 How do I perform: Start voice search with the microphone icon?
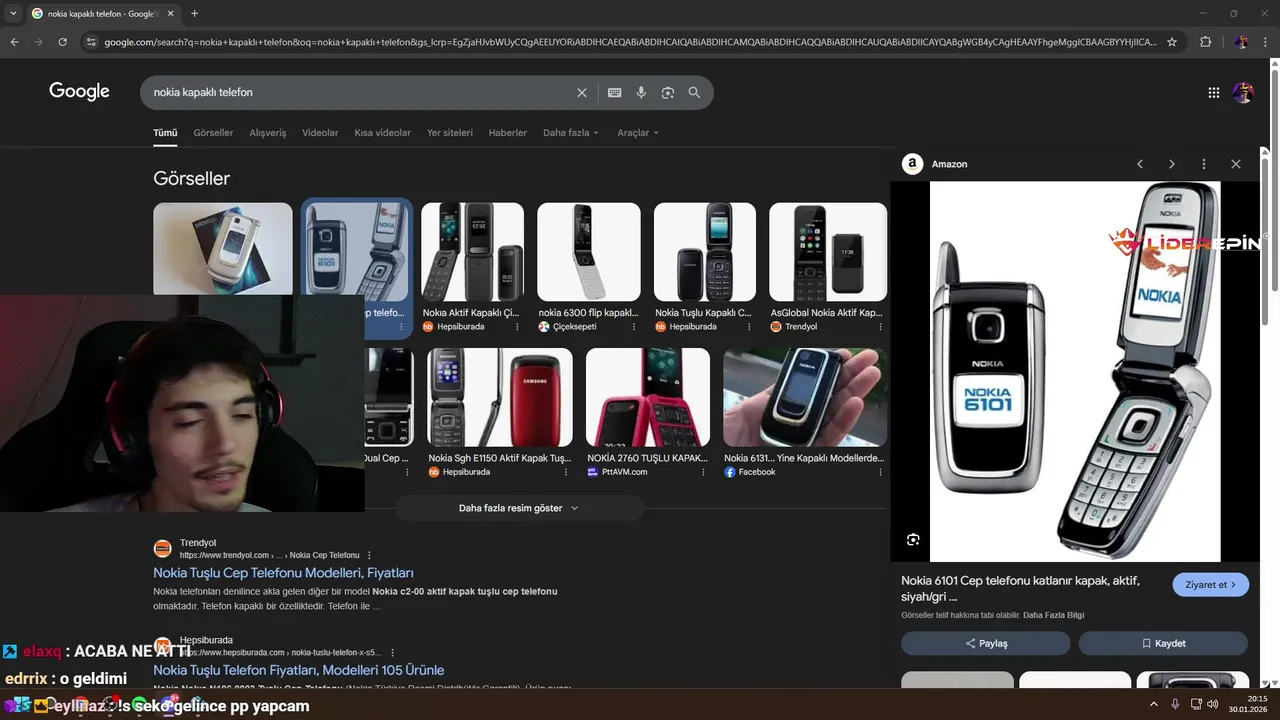pos(641,92)
